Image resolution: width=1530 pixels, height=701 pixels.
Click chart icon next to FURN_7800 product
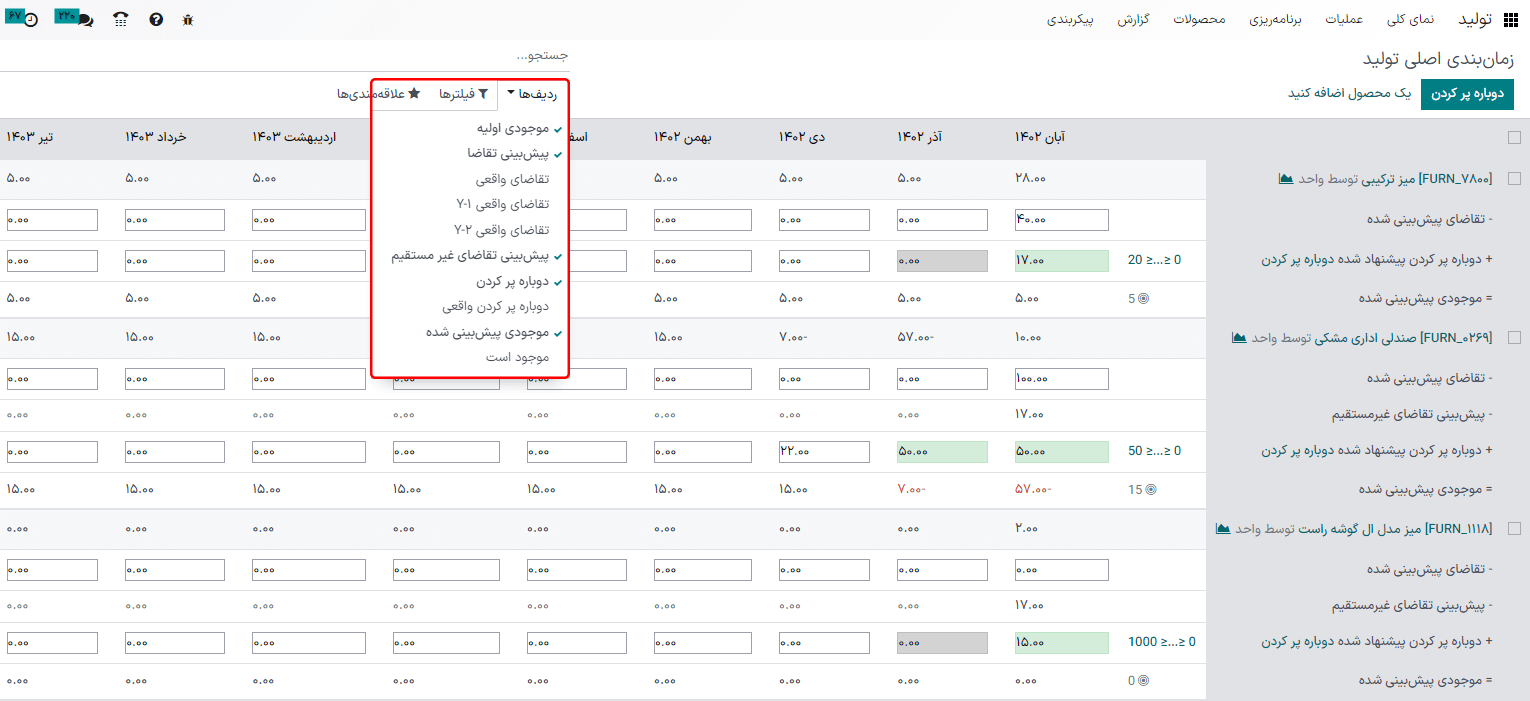point(1286,179)
